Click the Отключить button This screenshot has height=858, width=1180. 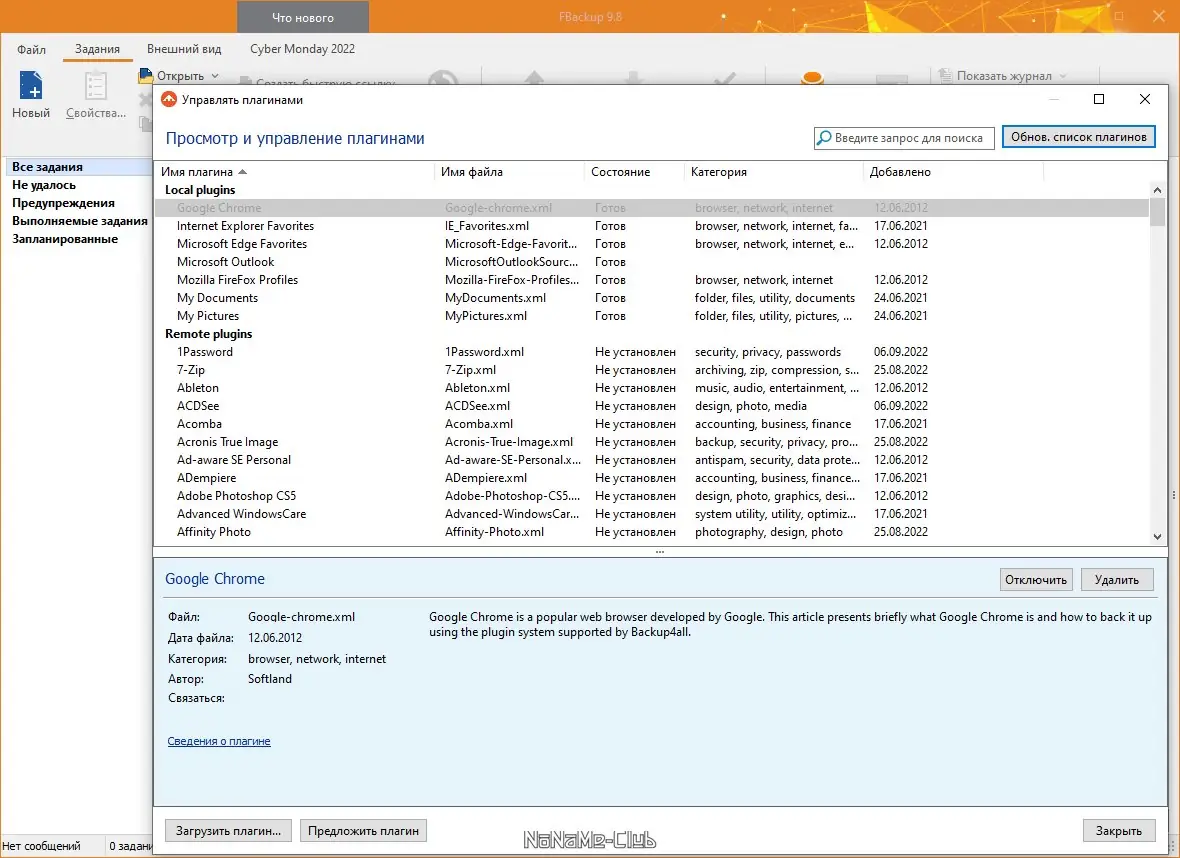click(x=1036, y=580)
